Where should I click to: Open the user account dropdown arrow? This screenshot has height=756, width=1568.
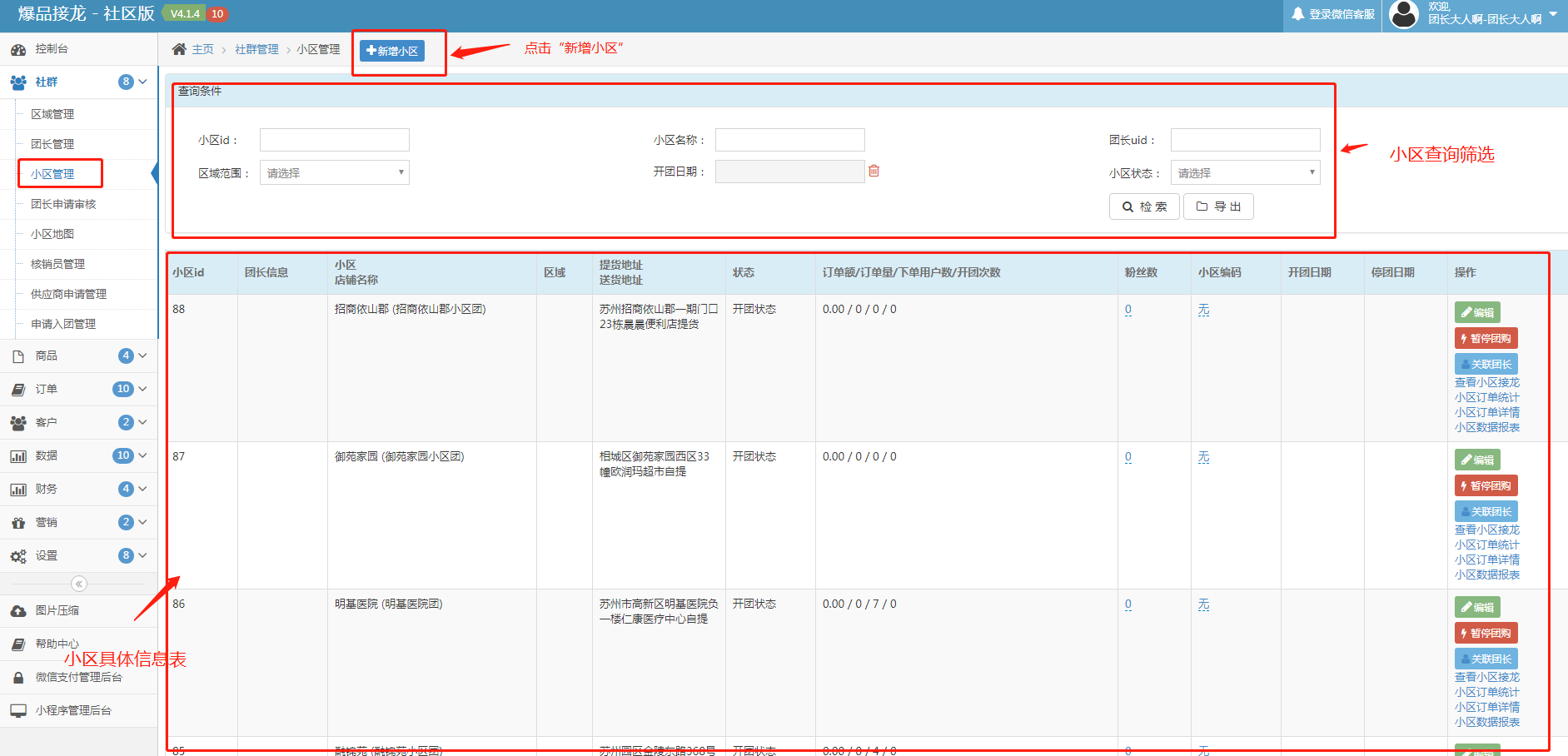[x=1553, y=13]
